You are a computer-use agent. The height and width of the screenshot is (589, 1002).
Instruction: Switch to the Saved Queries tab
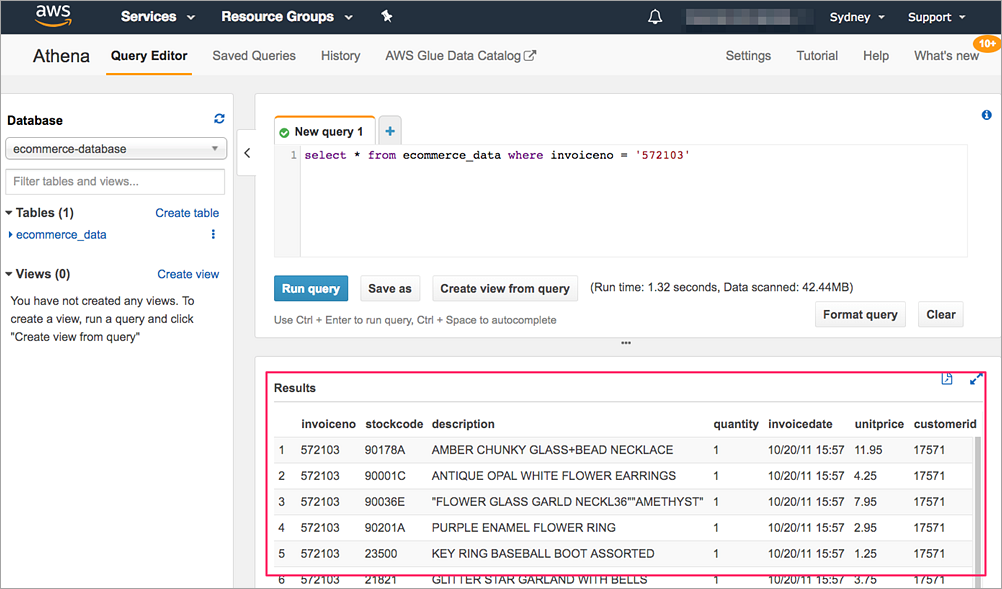pos(254,56)
